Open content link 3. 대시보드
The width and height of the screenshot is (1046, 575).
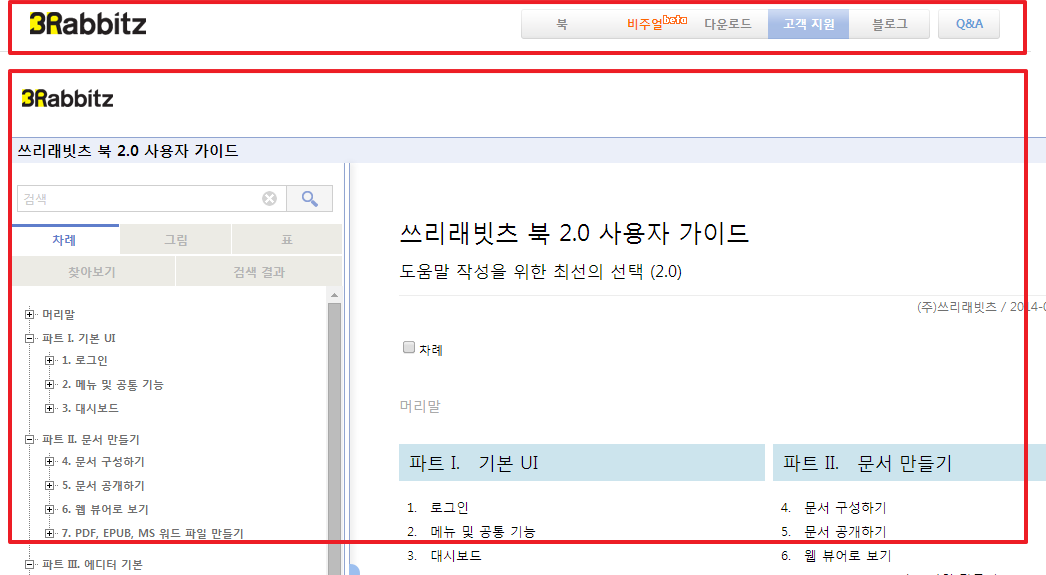456,556
